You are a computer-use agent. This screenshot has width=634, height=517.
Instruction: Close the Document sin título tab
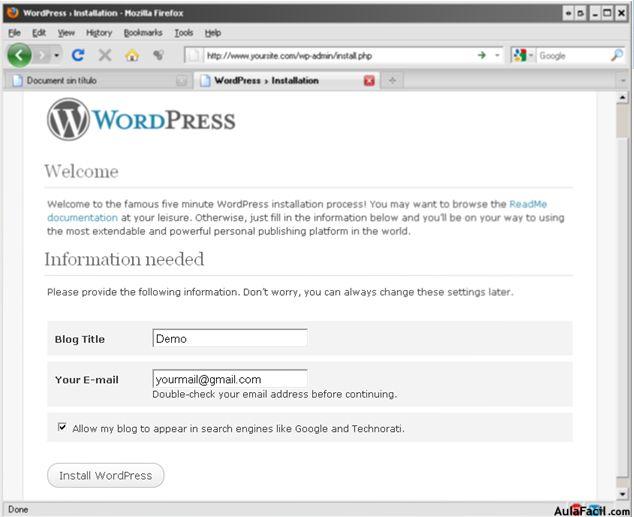click(x=182, y=81)
